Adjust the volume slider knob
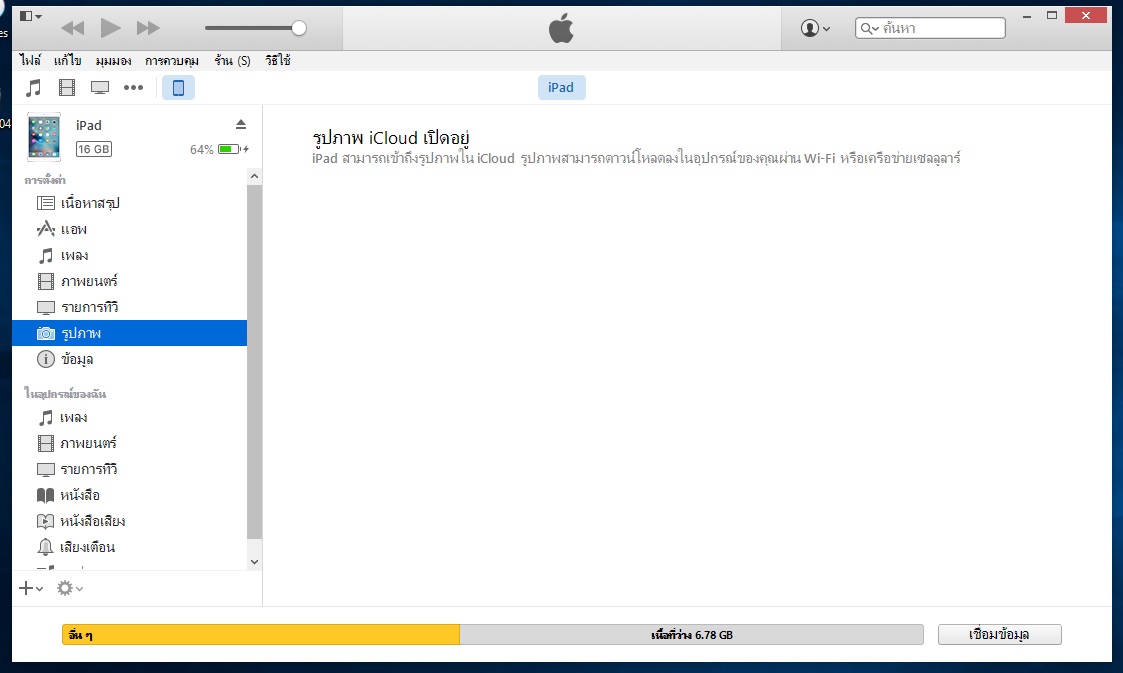1123x673 pixels. [299, 28]
